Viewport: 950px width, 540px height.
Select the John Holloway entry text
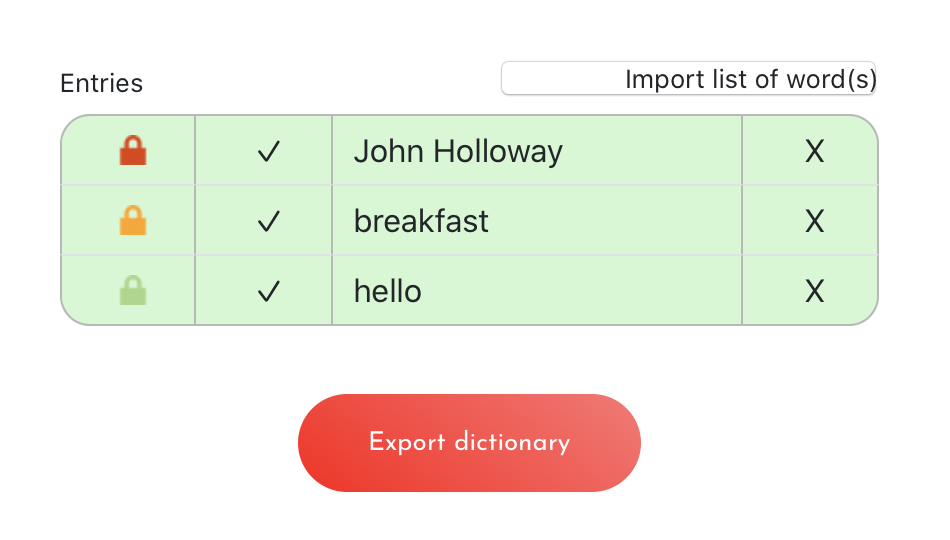[x=458, y=152]
